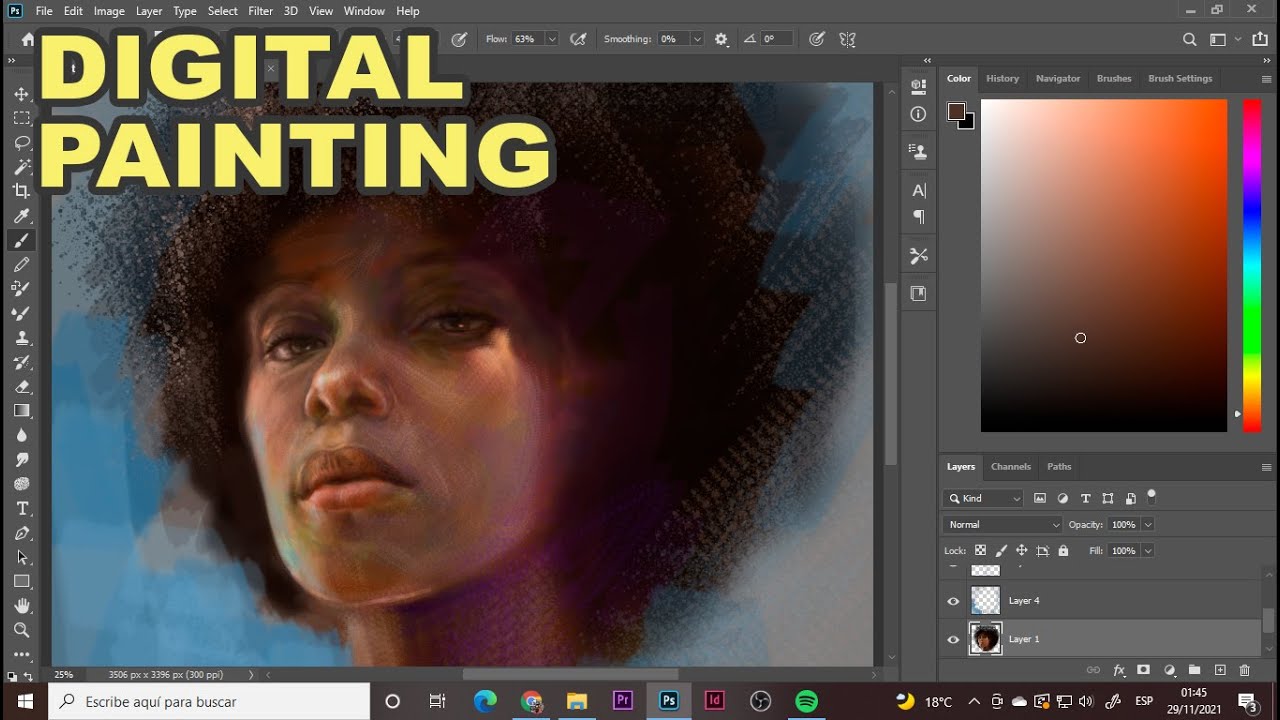Screen dimensions: 1280x720
Task: Create a new layer with plus icon
Action: click(1220, 670)
